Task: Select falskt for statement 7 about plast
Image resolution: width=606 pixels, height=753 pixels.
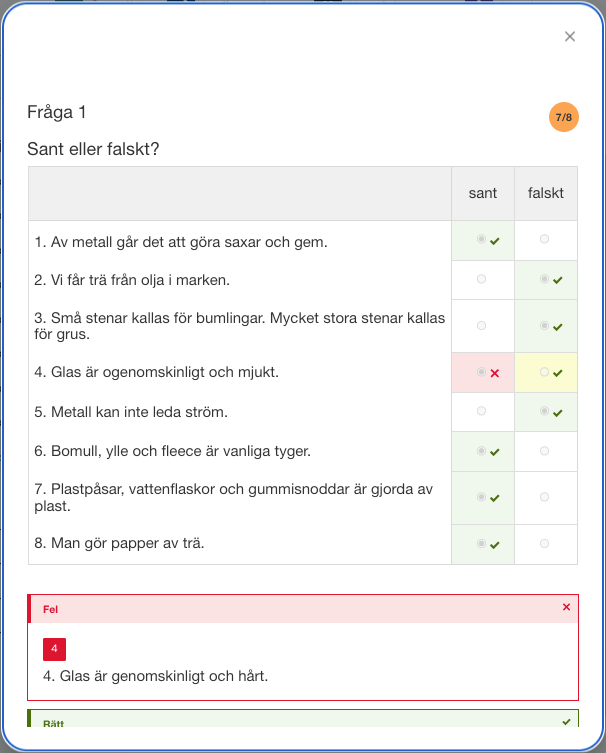Action: click(x=544, y=497)
